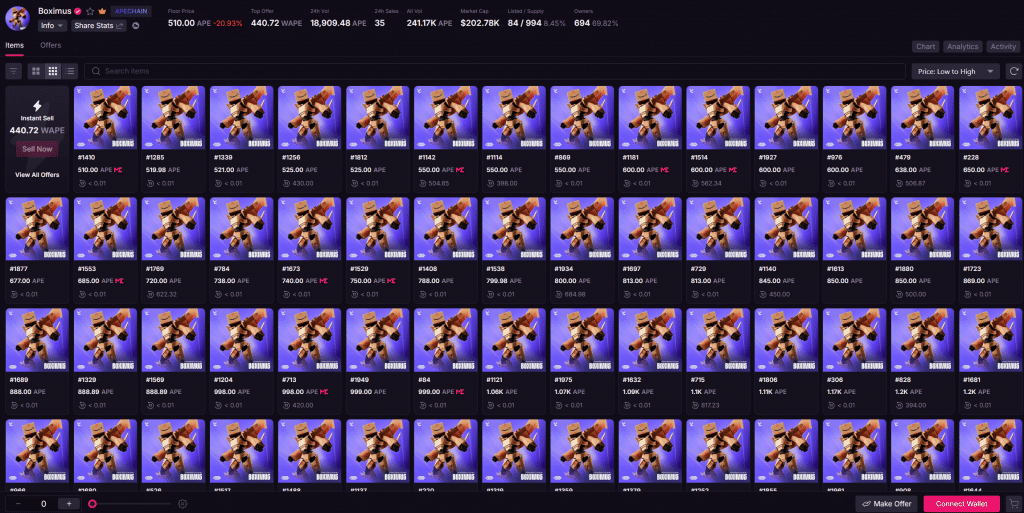The height and width of the screenshot is (513, 1024).
Task: Switch to large grid view
Action: pos(36,71)
